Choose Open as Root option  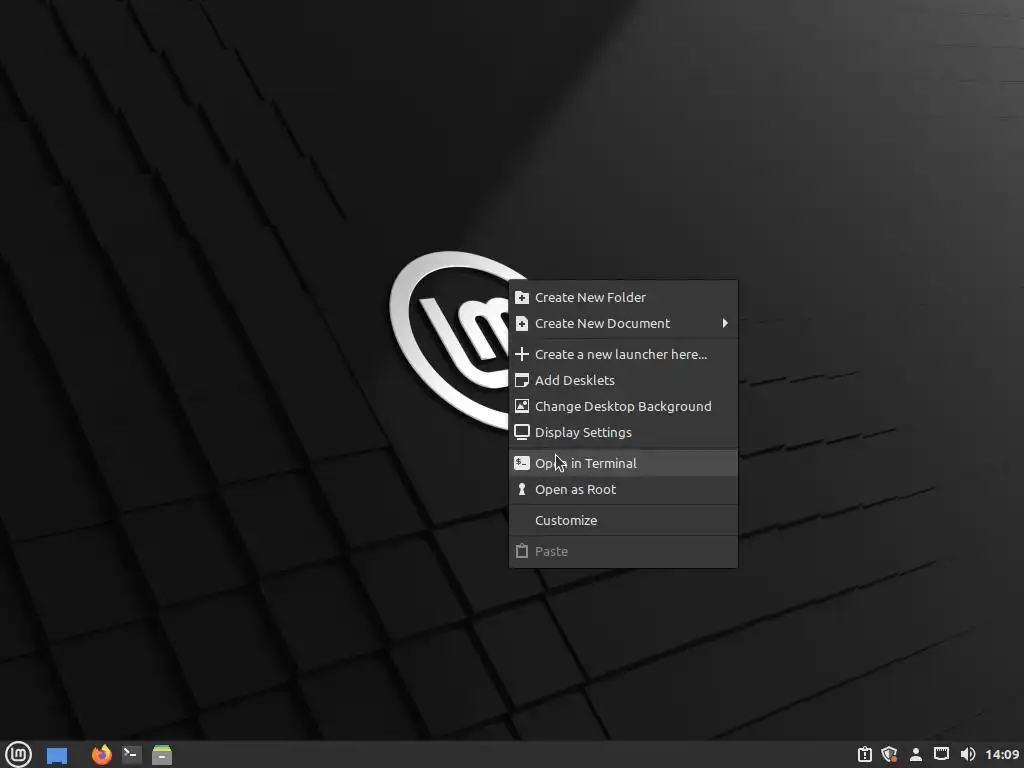point(623,489)
